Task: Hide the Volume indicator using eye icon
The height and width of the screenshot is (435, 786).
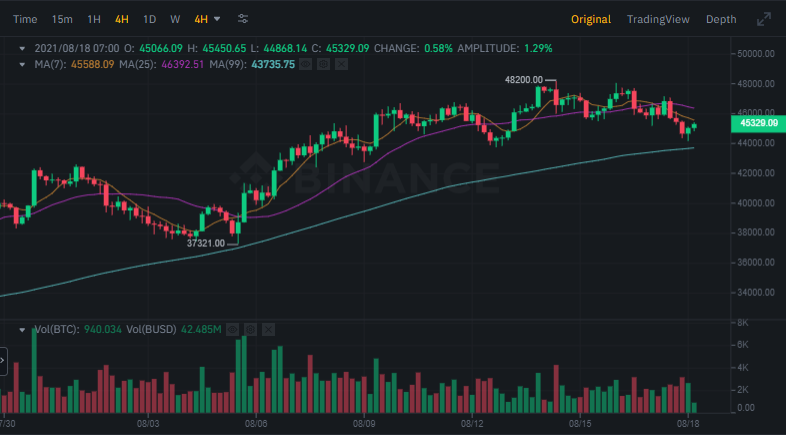Action: click(x=234, y=330)
